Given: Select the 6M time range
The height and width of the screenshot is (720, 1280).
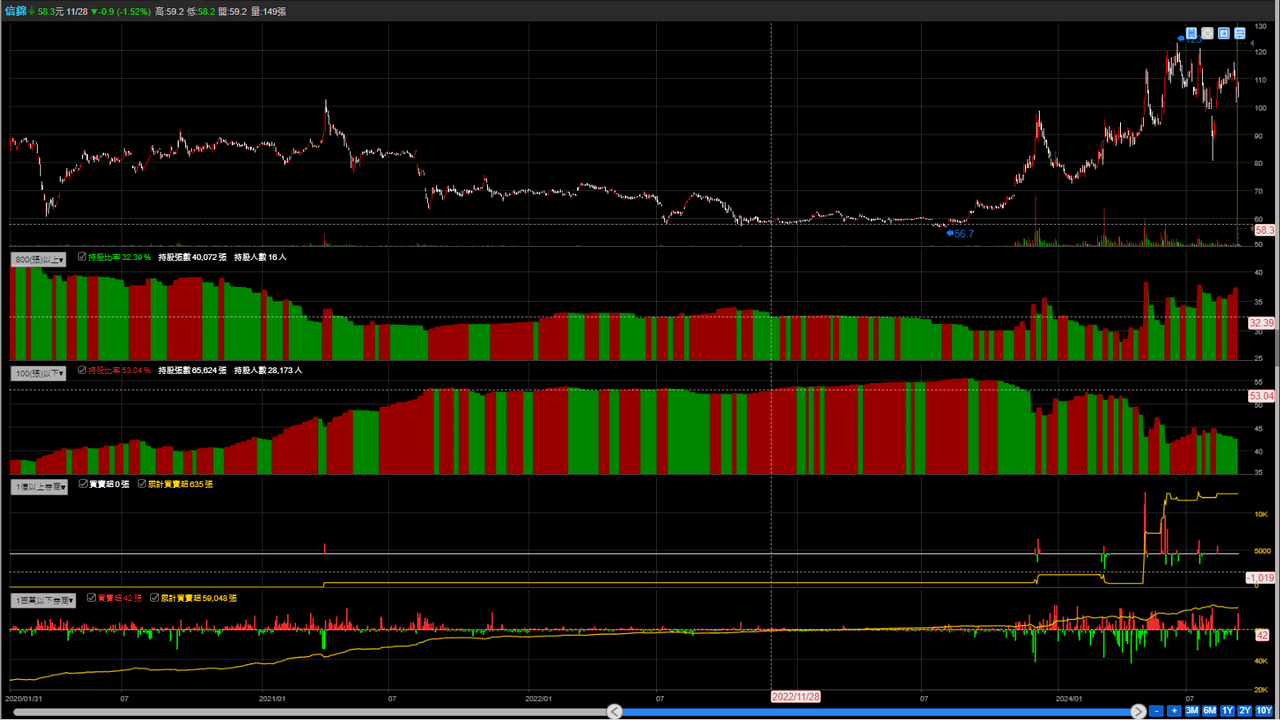Looking at the screenshot, I should tap(1210, 711).
